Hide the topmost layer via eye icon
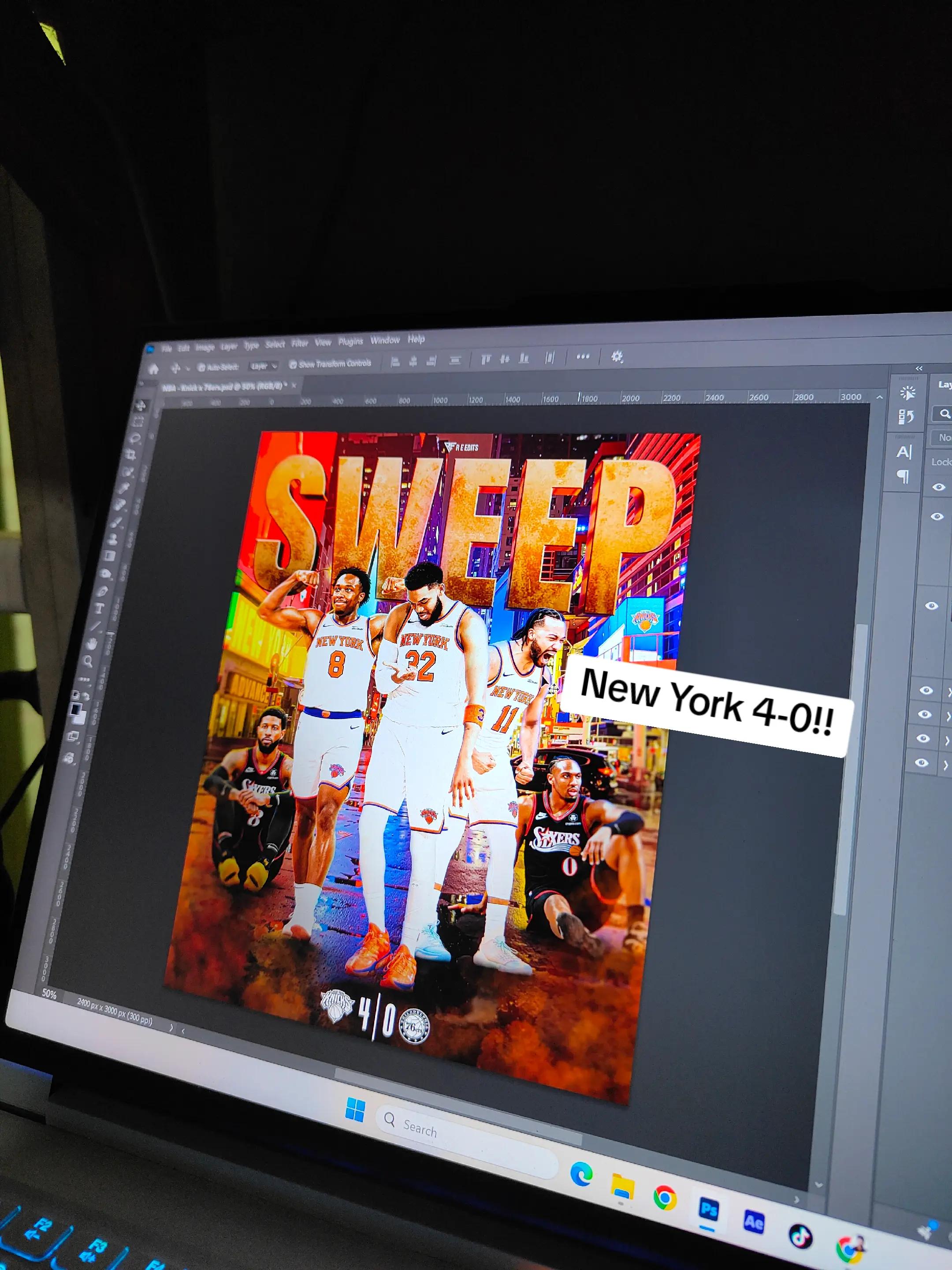The image size is (952, 1270). pyautogui.click(x=939, y=487)
